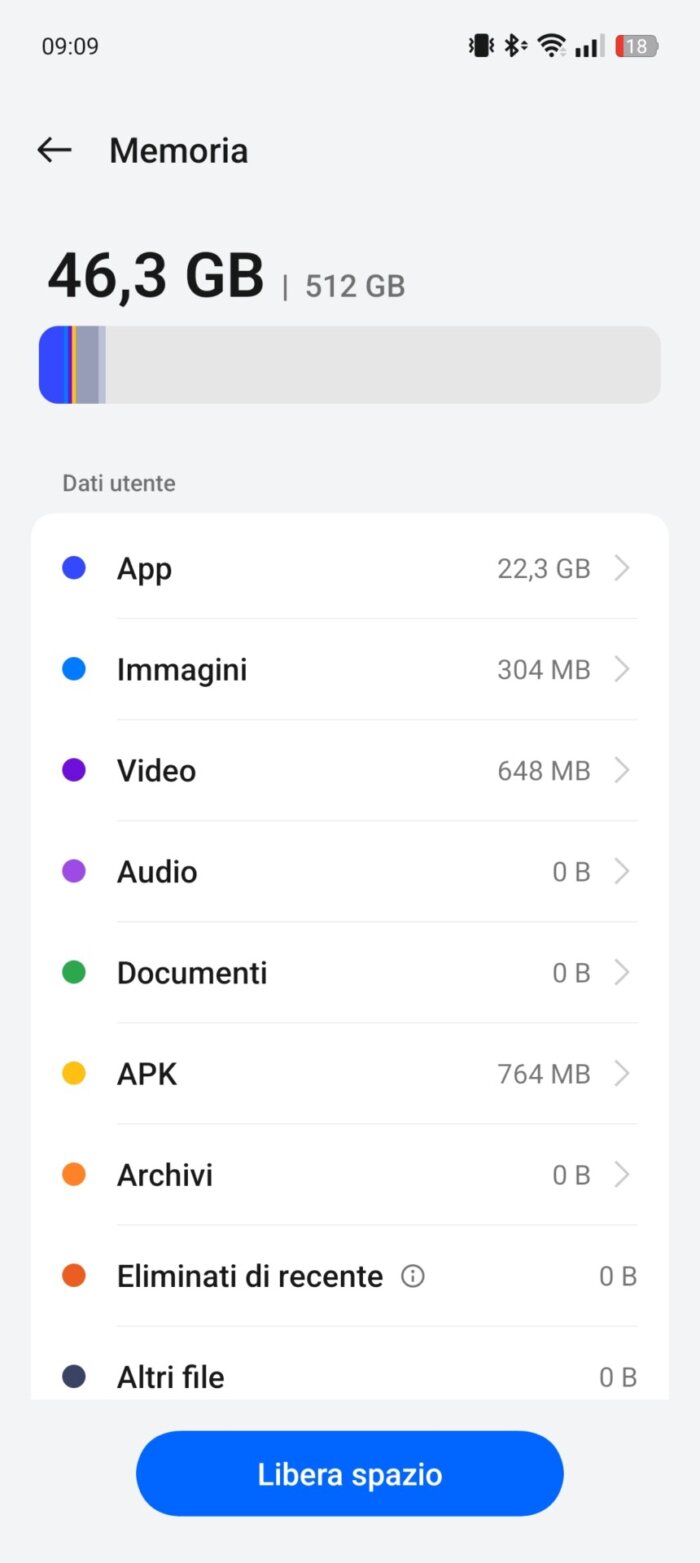Tap the vibration mode icon
Image resolution: width=700 pixels, height=1563 pixels.
[481, 46]
